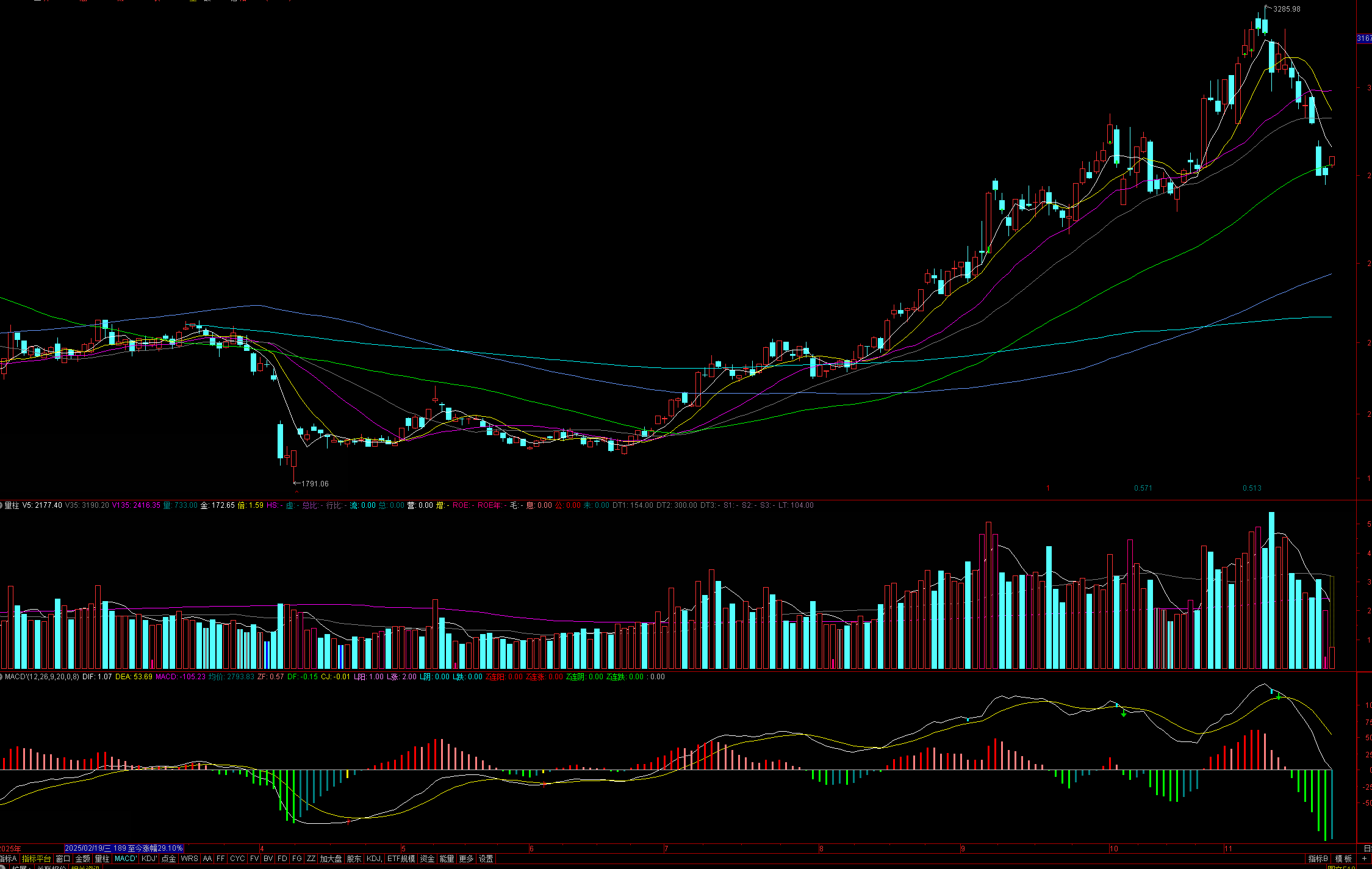Image resolution: width=1372 pixels, height=869 pixels.
Task: Switch to the 指标B indicator group
Action: click(1318, 859)
